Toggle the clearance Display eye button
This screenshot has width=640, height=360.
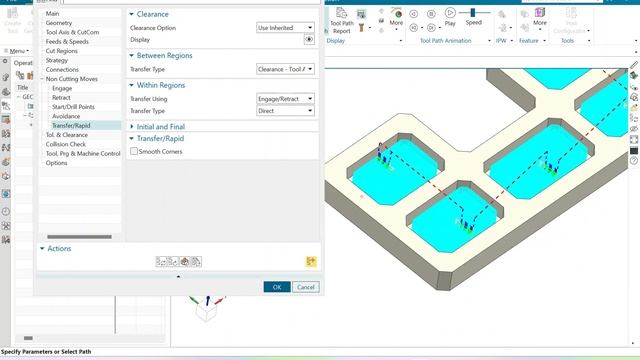tap(309, 40)
